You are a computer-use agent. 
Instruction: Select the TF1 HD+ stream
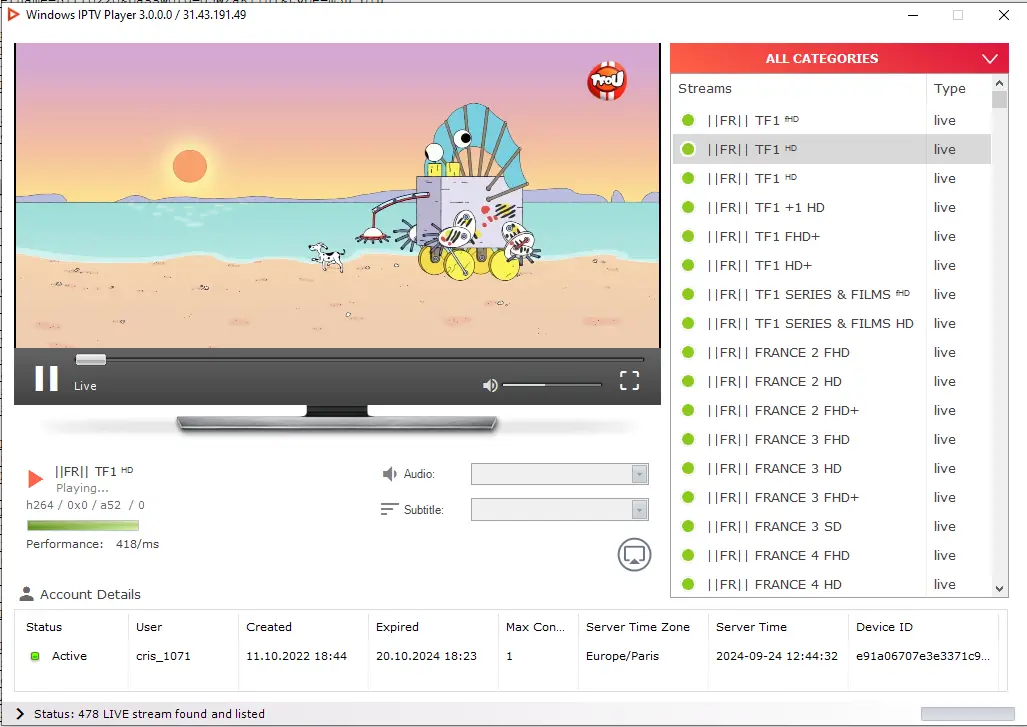coord(832,265)
